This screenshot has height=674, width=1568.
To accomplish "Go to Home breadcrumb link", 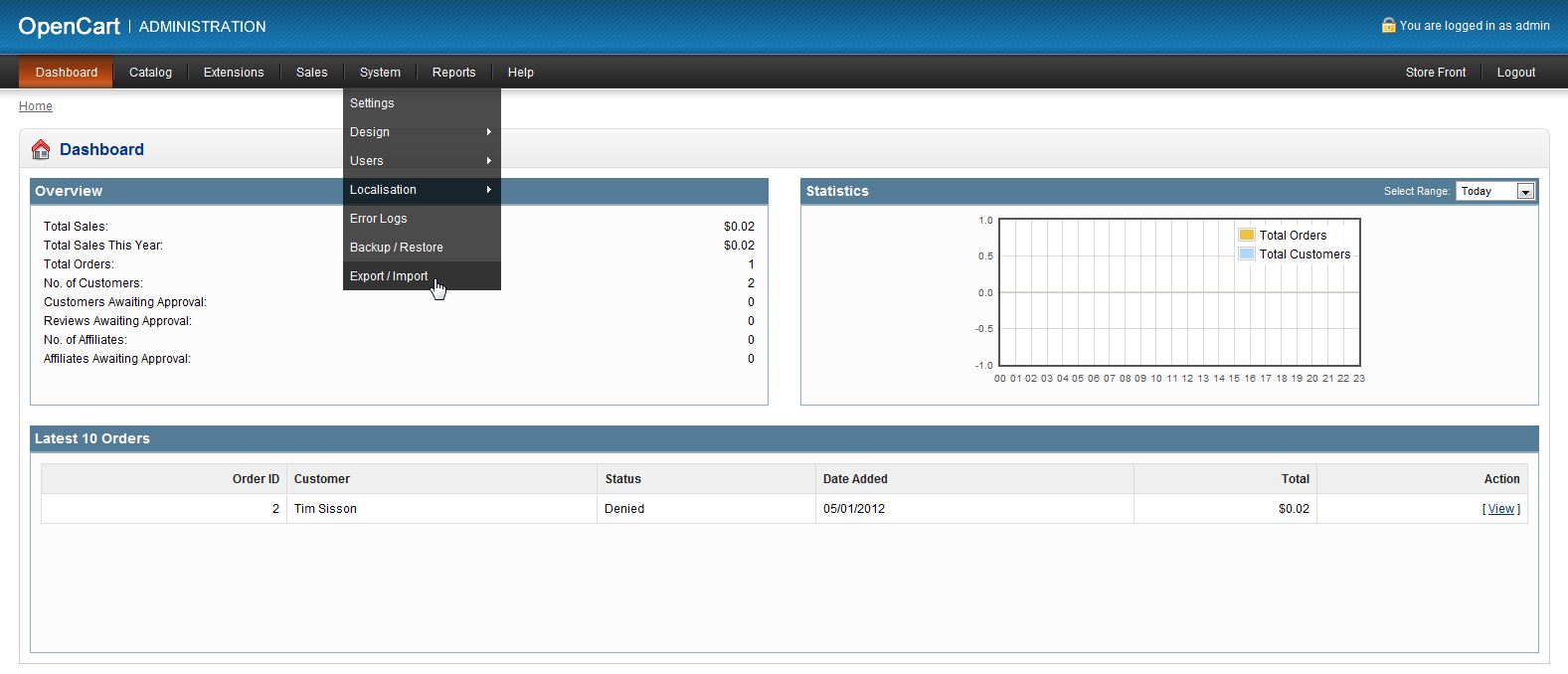I will click(x=36, y=106).
